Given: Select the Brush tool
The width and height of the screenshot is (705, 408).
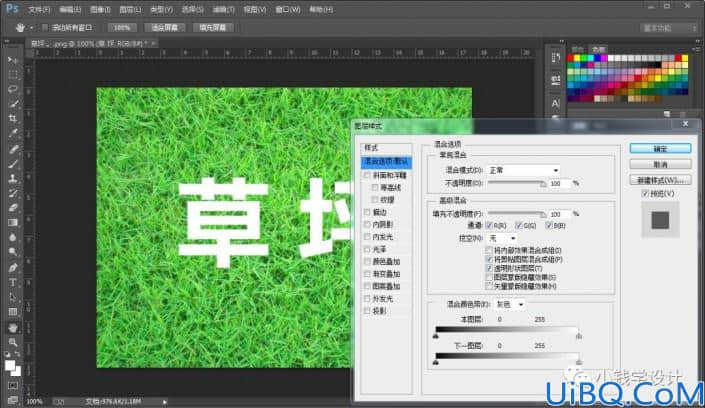Looking at the screenshot, I should click(x=13, y=164).
